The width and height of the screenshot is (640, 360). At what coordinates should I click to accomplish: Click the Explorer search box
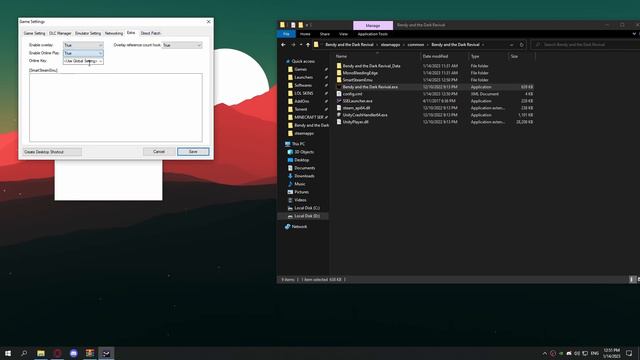pyautogui.click(x=585, y=44)
